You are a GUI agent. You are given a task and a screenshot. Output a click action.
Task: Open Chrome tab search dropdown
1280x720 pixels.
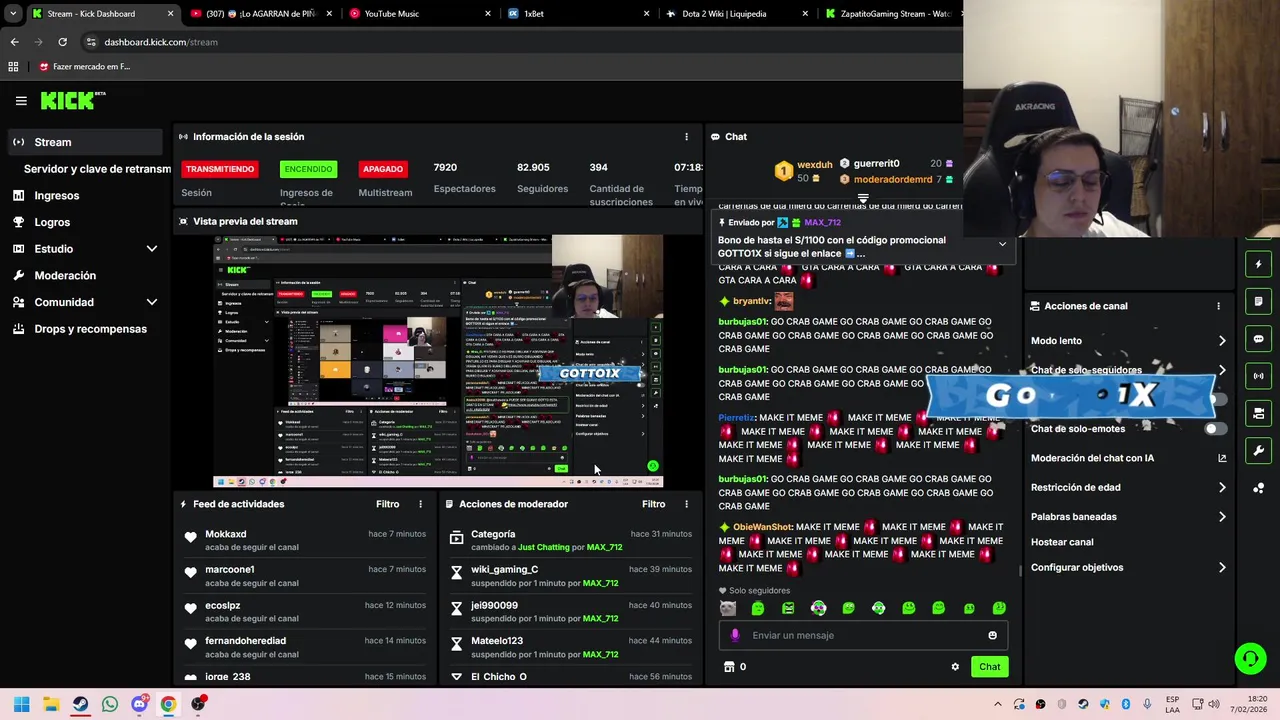13,14
